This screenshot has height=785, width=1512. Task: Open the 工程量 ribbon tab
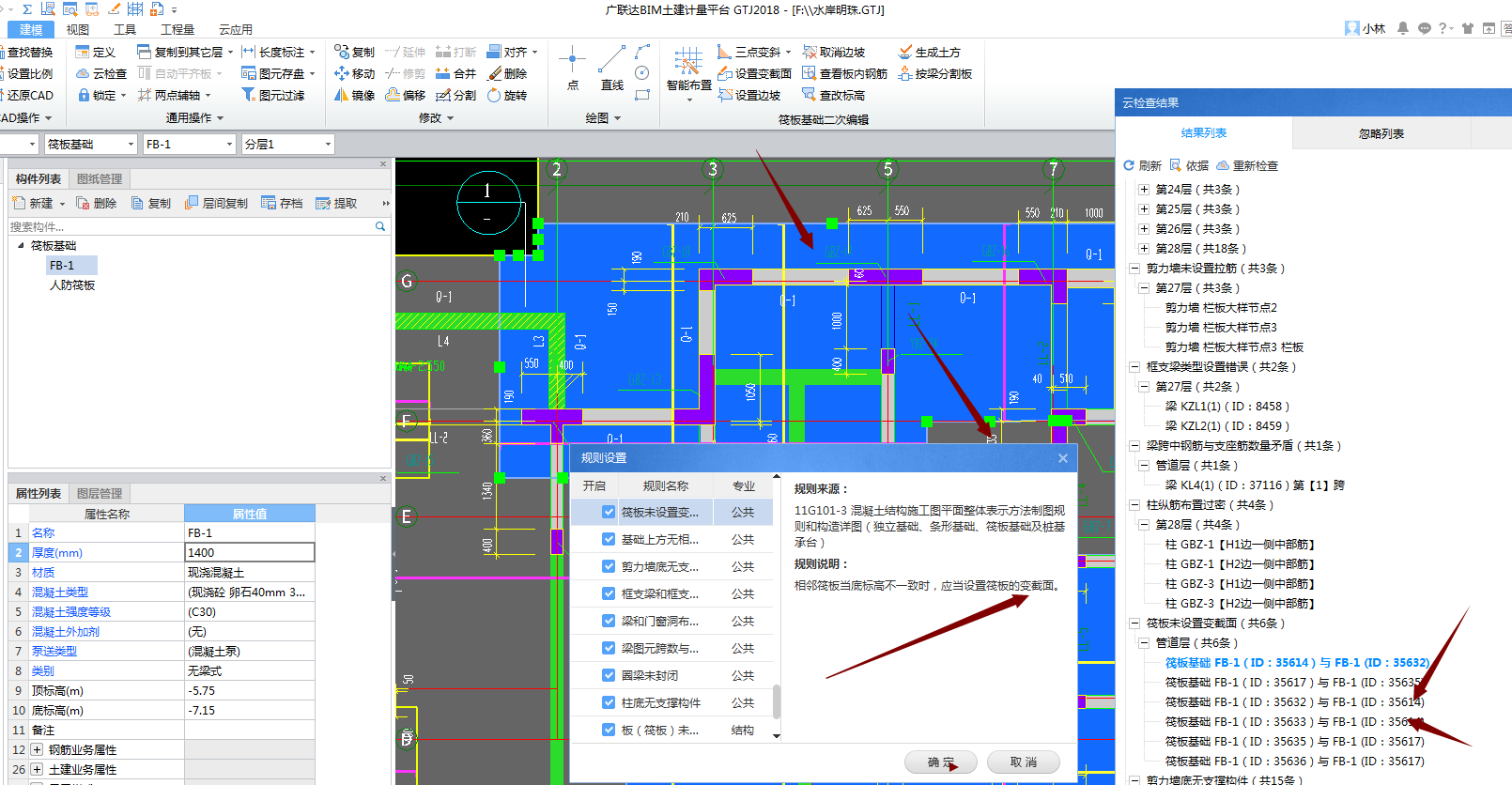pyautogui.click(x=177, y=29)
